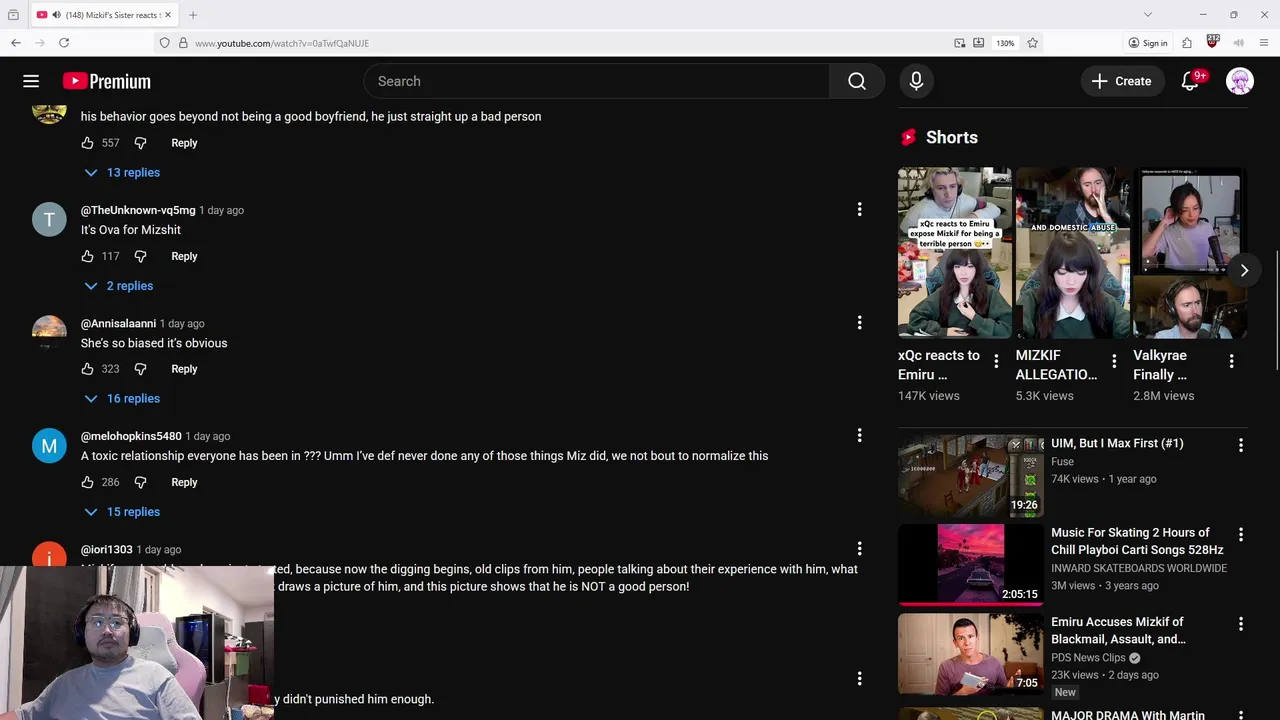
Task: Like the 'She's so biased' comment
Action: point(88,369)
